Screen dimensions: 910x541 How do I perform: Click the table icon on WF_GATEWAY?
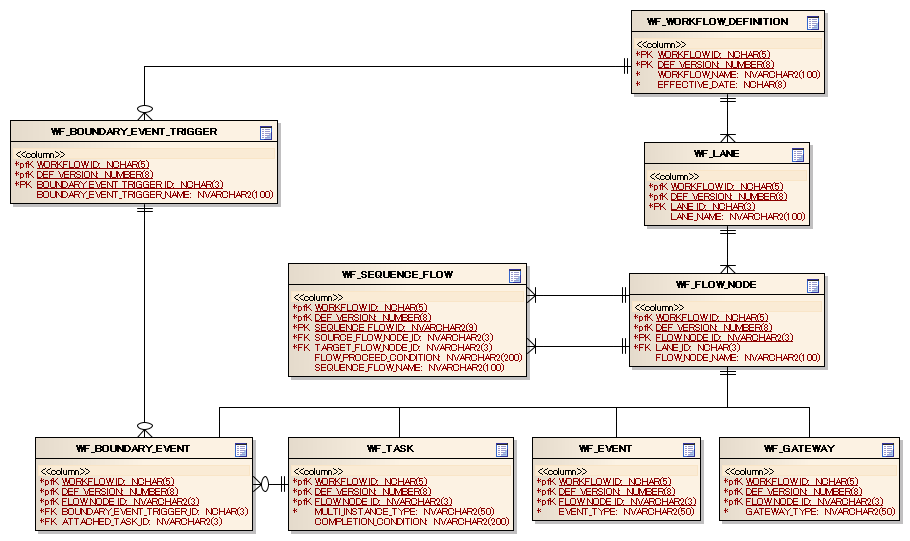888,450
